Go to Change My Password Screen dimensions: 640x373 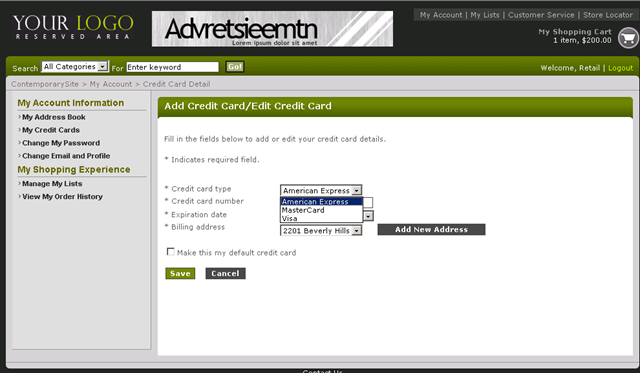pyautogui.click(x=61, y=143)
